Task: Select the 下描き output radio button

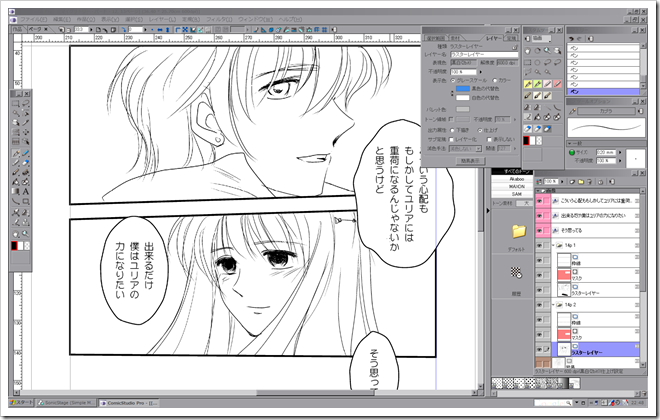Action: (452, 130)
